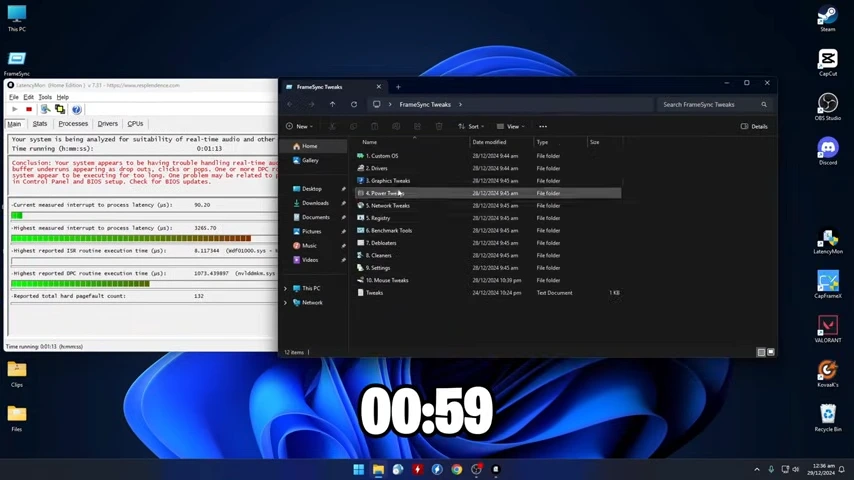The width and height of the screenshot is (854, 480).
Task: Open LatencyMon Edit menu
Action: 28,97
